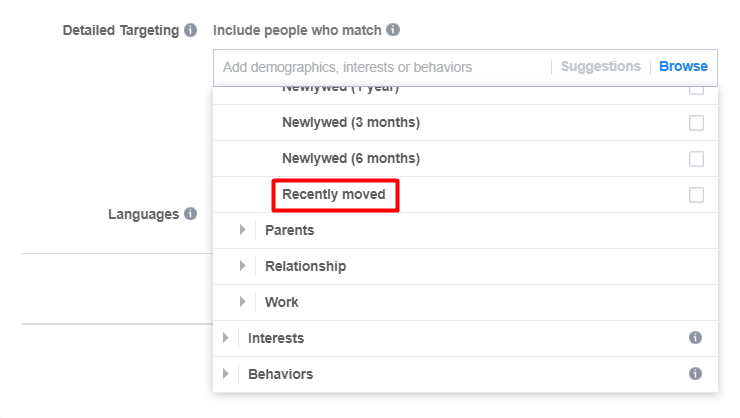Click info icon beside Detailed Targeting

[x=190, y=30]
